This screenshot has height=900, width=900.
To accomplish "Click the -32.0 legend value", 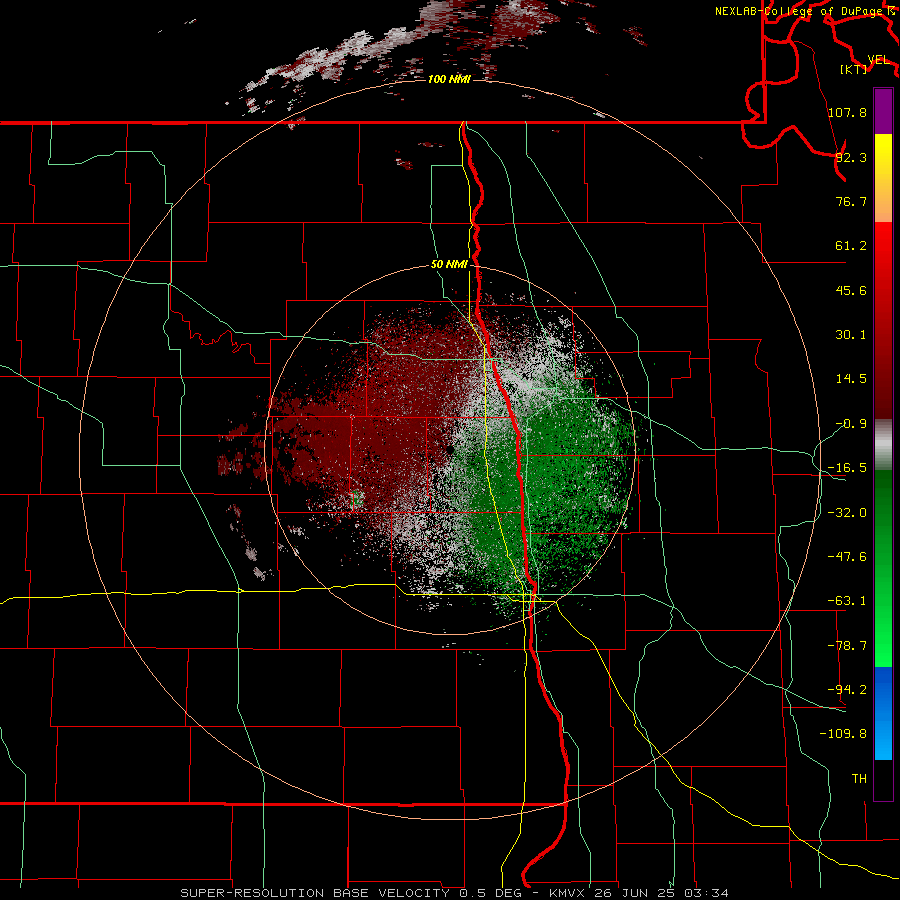I will 847,513.
